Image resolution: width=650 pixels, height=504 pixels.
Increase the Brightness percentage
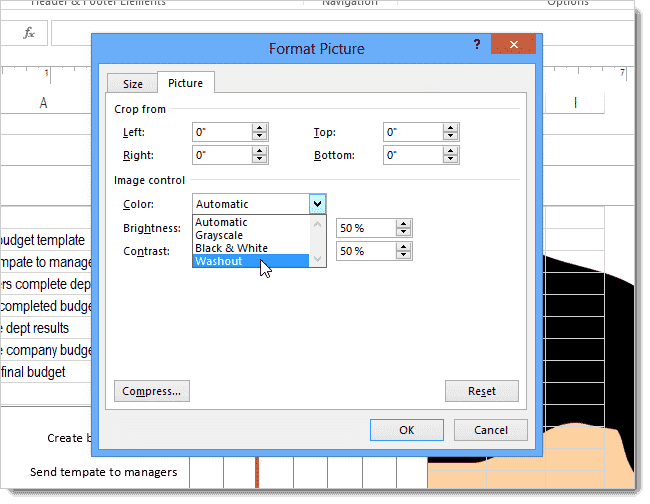pos(403,224)
